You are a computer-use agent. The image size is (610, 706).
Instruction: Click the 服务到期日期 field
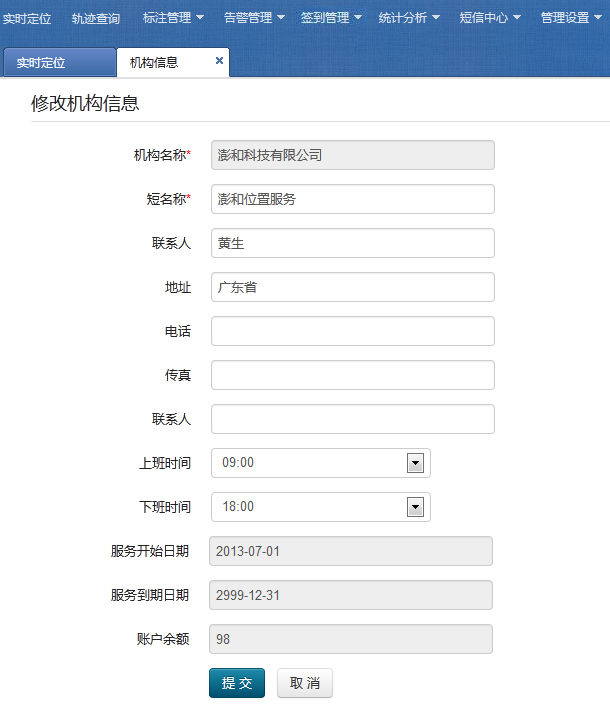coord(351,595)
